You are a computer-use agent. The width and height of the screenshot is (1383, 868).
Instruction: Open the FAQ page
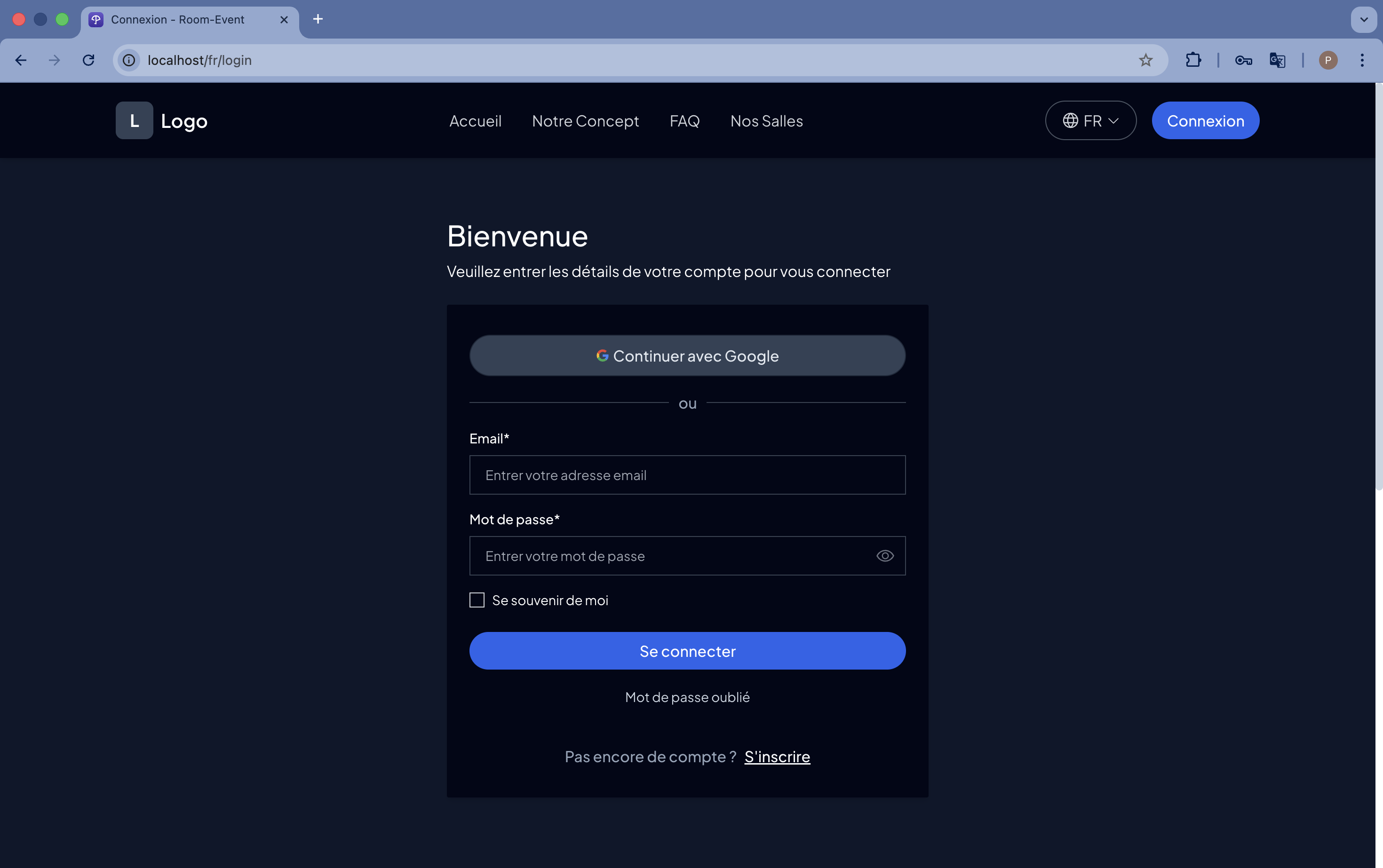tap(684, 120)
